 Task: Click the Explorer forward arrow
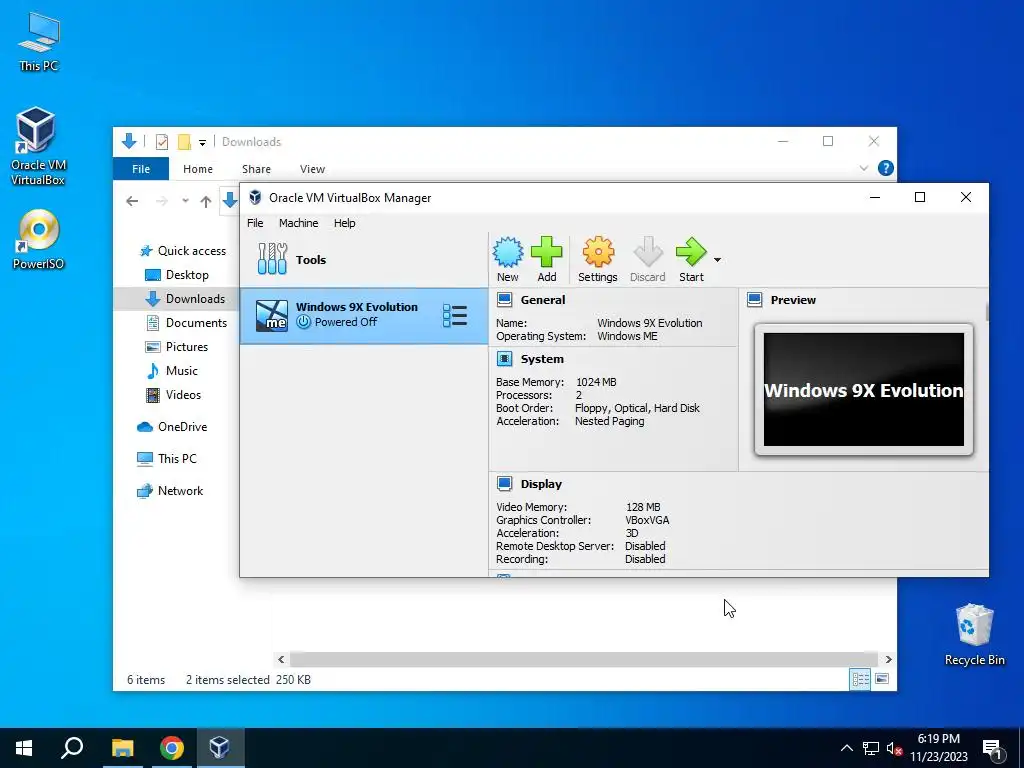click(x=161, y=201)
